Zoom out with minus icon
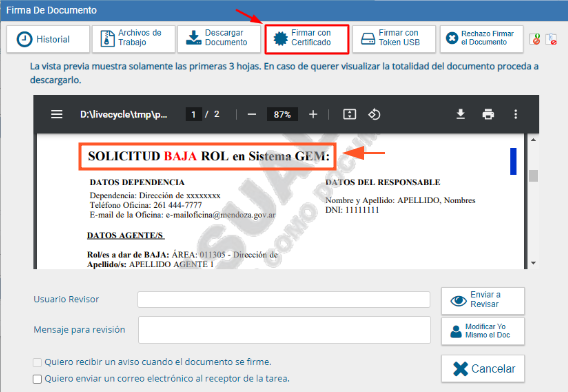 click(252, 114)
